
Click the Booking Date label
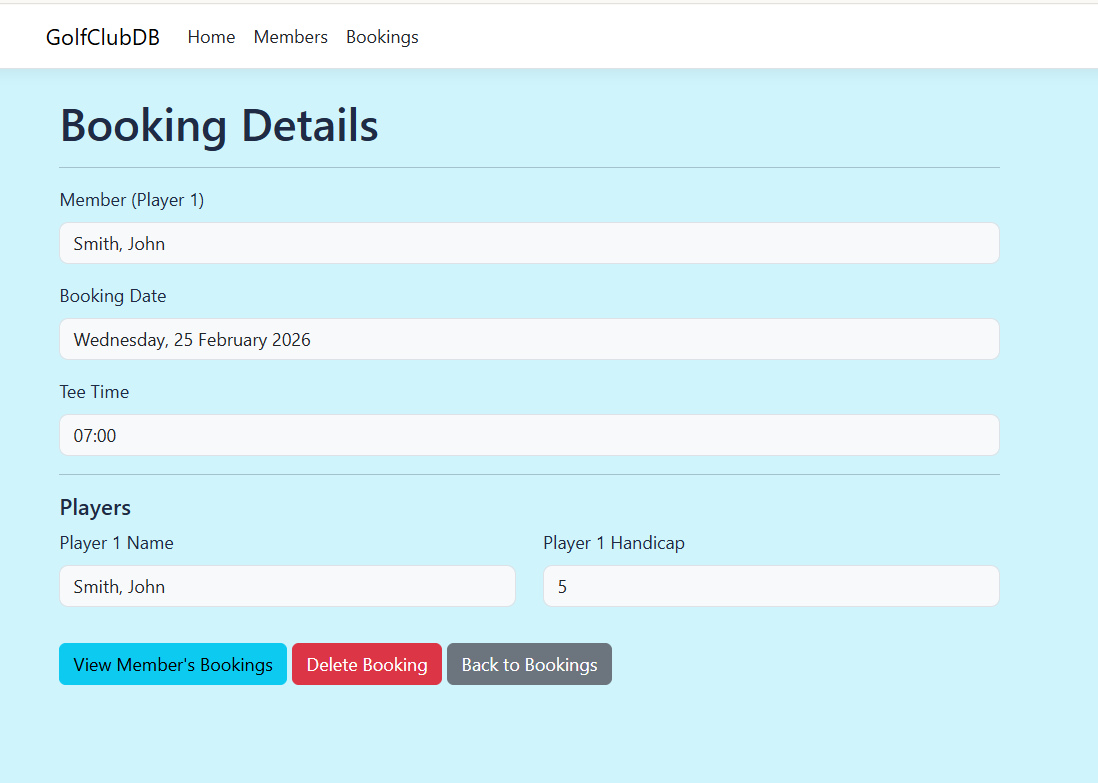tap(113, 296)
